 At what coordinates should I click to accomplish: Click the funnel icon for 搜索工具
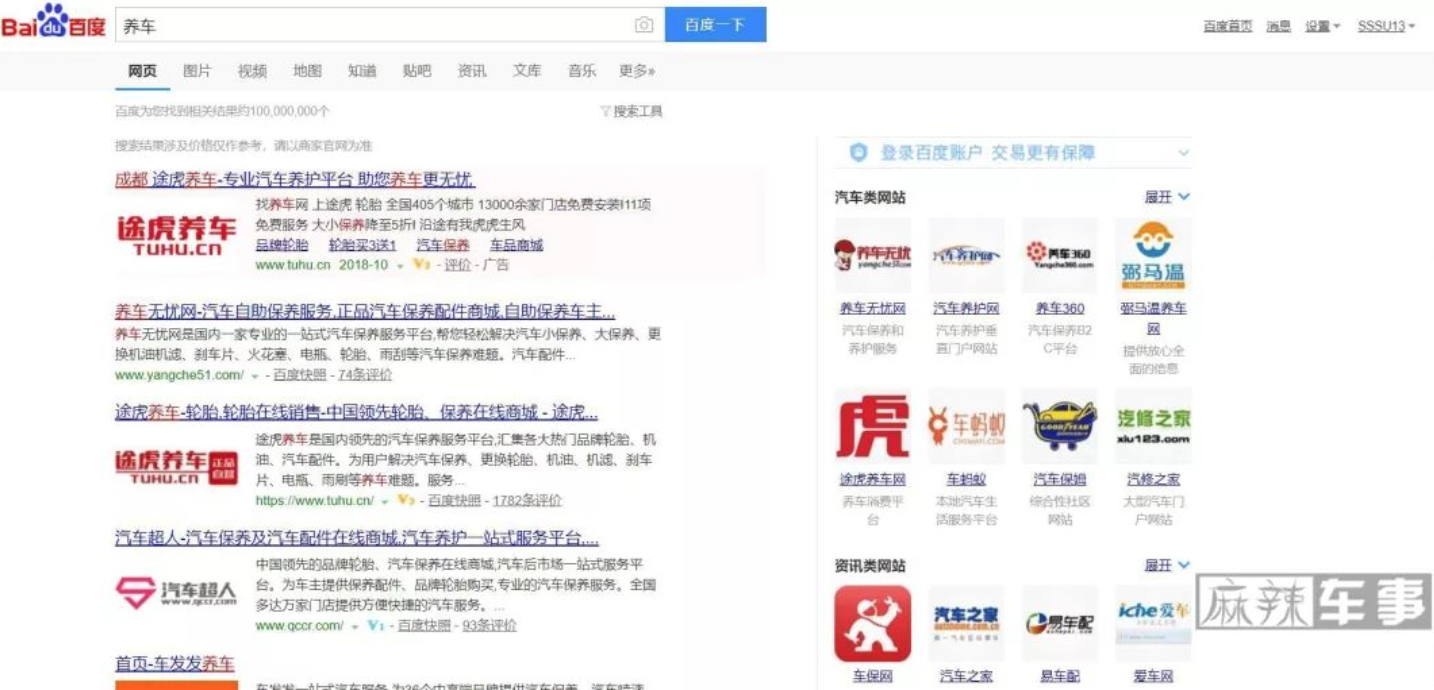click(x=605, y=111)
